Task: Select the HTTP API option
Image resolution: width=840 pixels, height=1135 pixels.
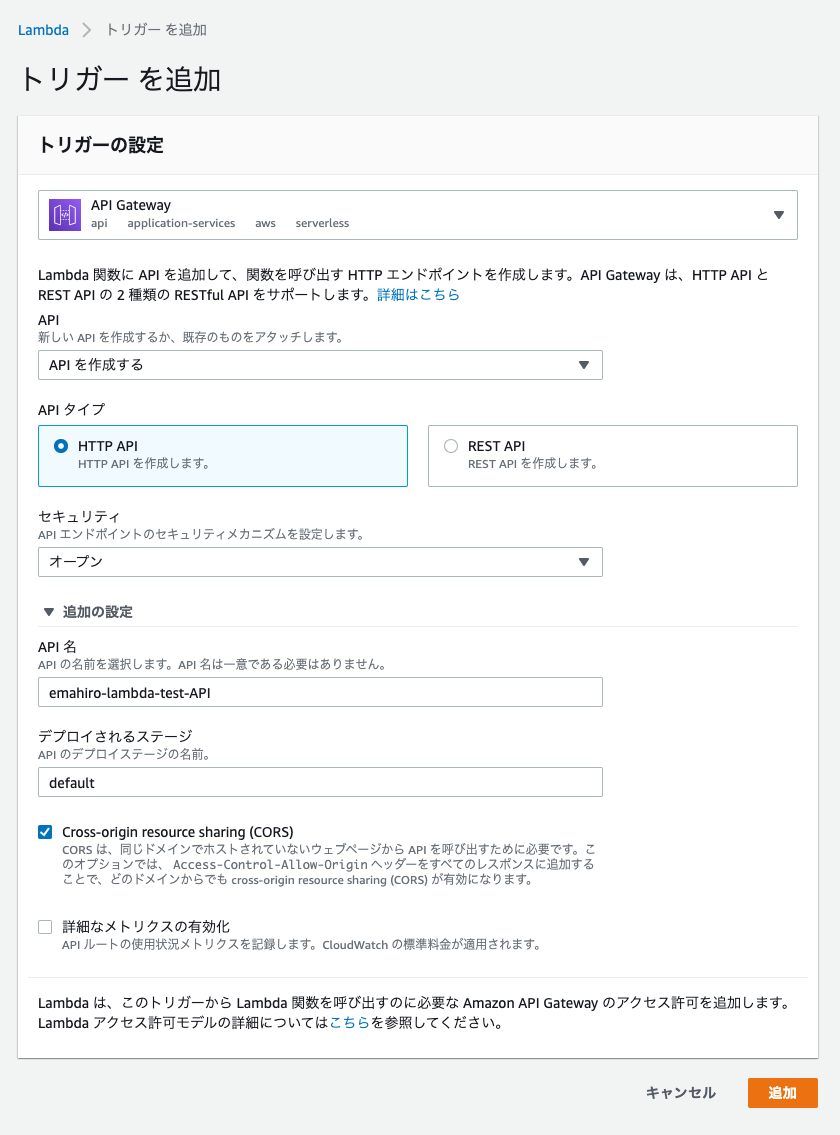Action: point(60,446)
